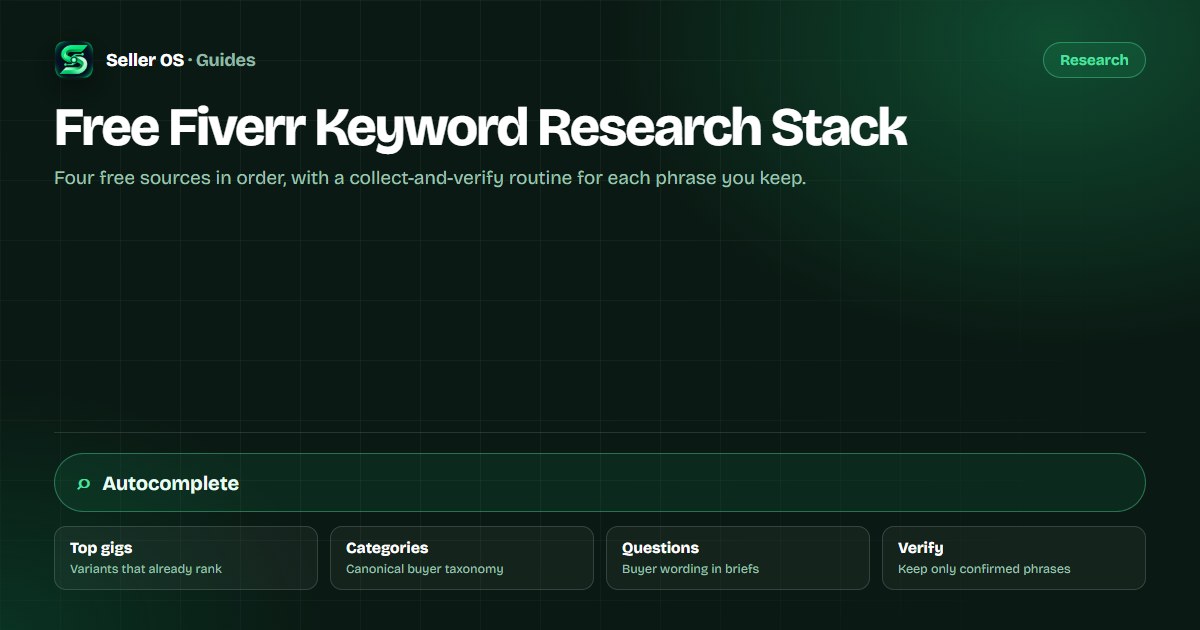The image size is (1200, 630).
Task: Open the Seller OS home link
Action: [145, 60]
